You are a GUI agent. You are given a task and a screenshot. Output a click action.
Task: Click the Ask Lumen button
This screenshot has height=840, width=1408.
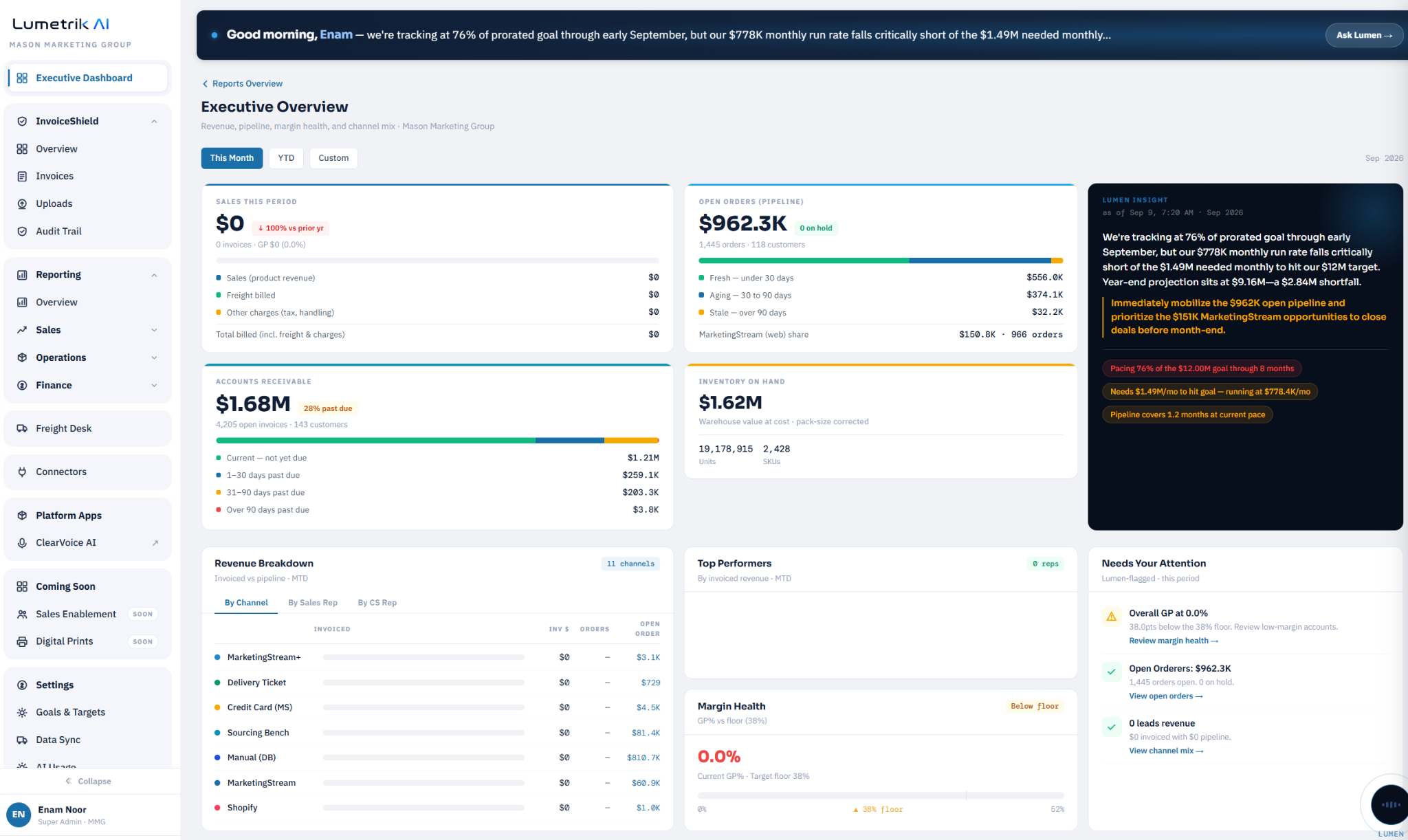[1364, 35]
